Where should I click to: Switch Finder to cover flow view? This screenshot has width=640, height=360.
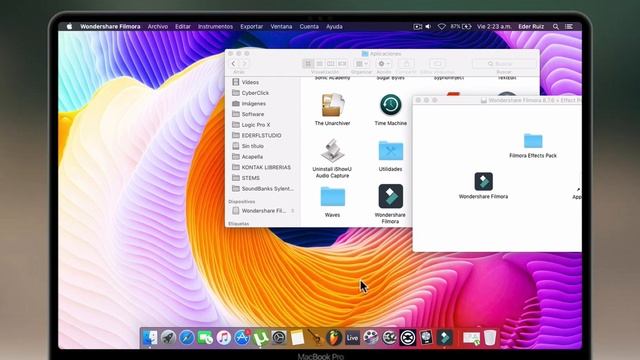(x=342, y=64)
